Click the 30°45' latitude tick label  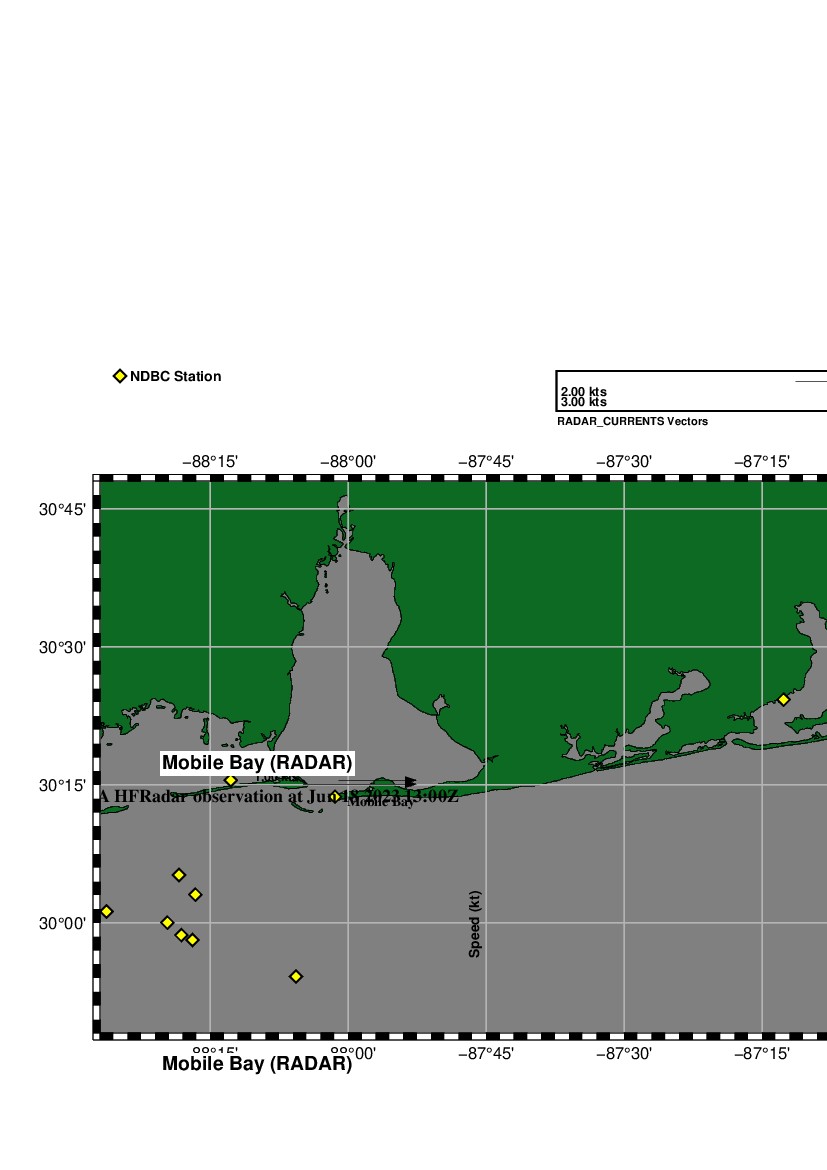[x=62, y=509]
